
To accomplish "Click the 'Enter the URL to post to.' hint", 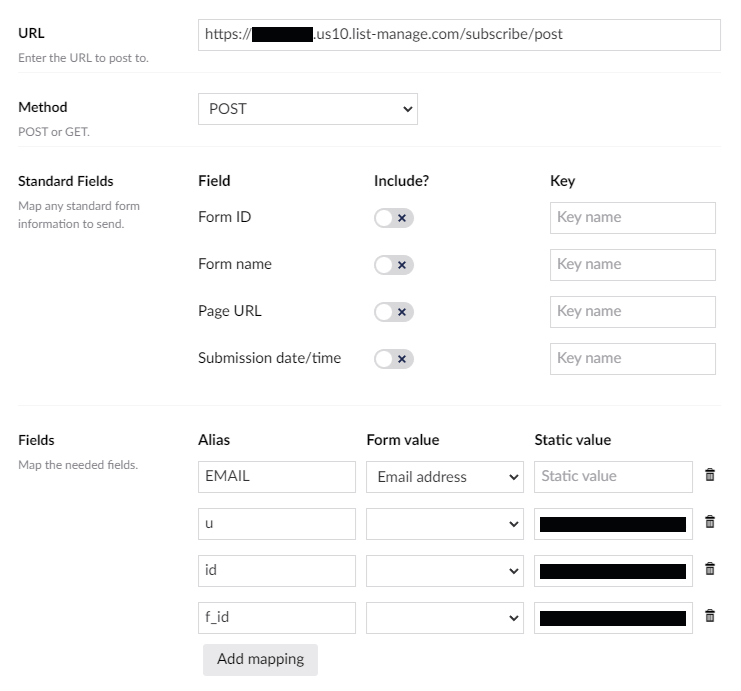I will [83, 58].
